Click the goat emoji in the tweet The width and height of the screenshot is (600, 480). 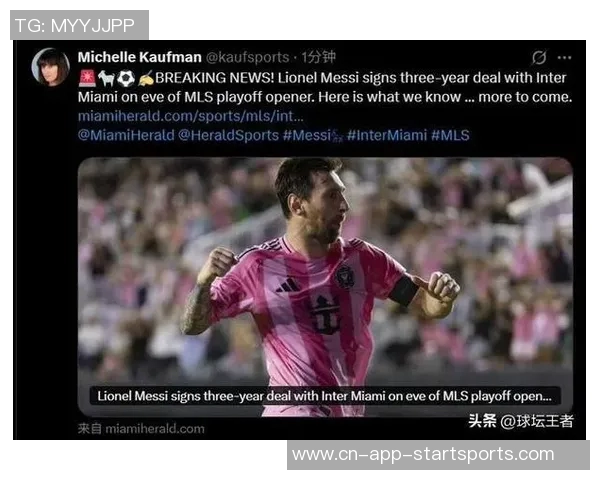tap(106, 78)
